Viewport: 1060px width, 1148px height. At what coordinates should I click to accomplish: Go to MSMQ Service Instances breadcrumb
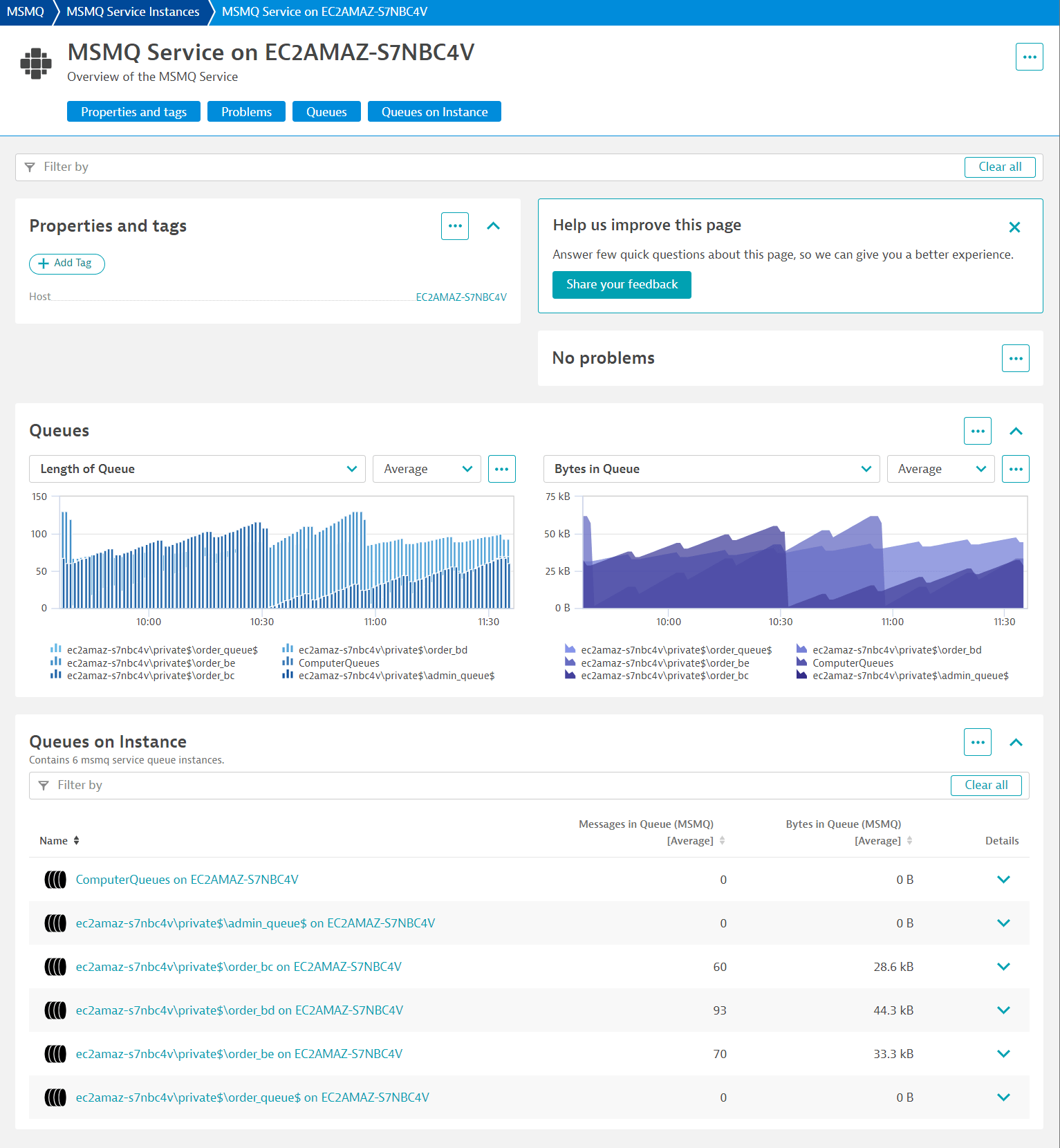click(133, 12)
